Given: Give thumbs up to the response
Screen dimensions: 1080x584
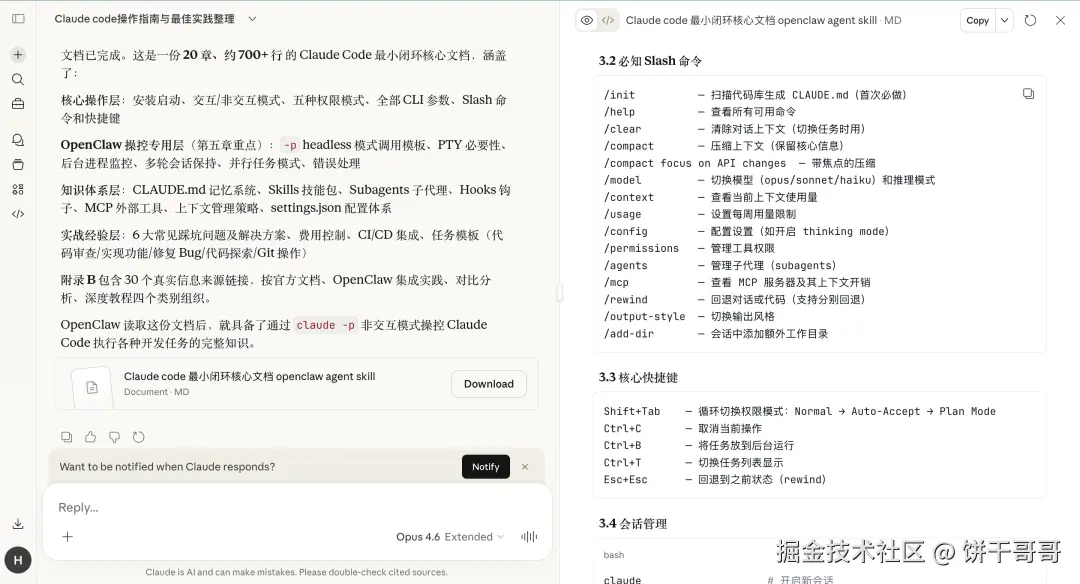Looking at the screenshot, I should [x=90, y=437].
